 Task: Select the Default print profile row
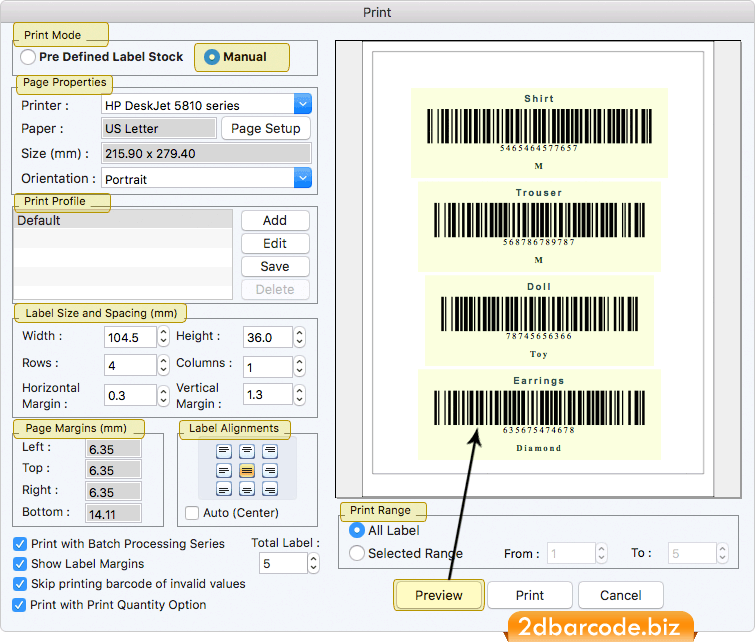(123, 221)
